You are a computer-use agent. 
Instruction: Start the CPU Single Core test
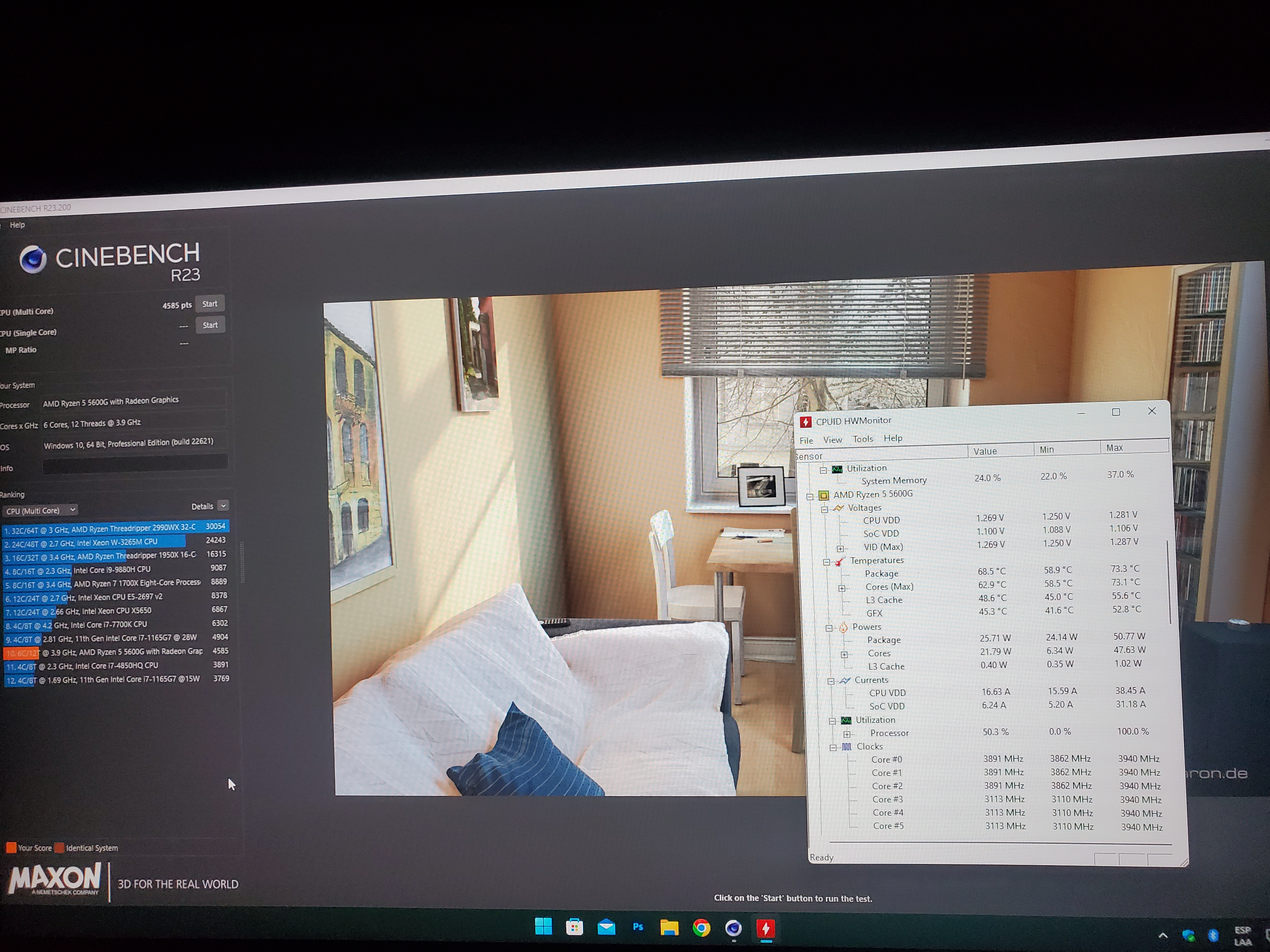(x=210, y=326)
